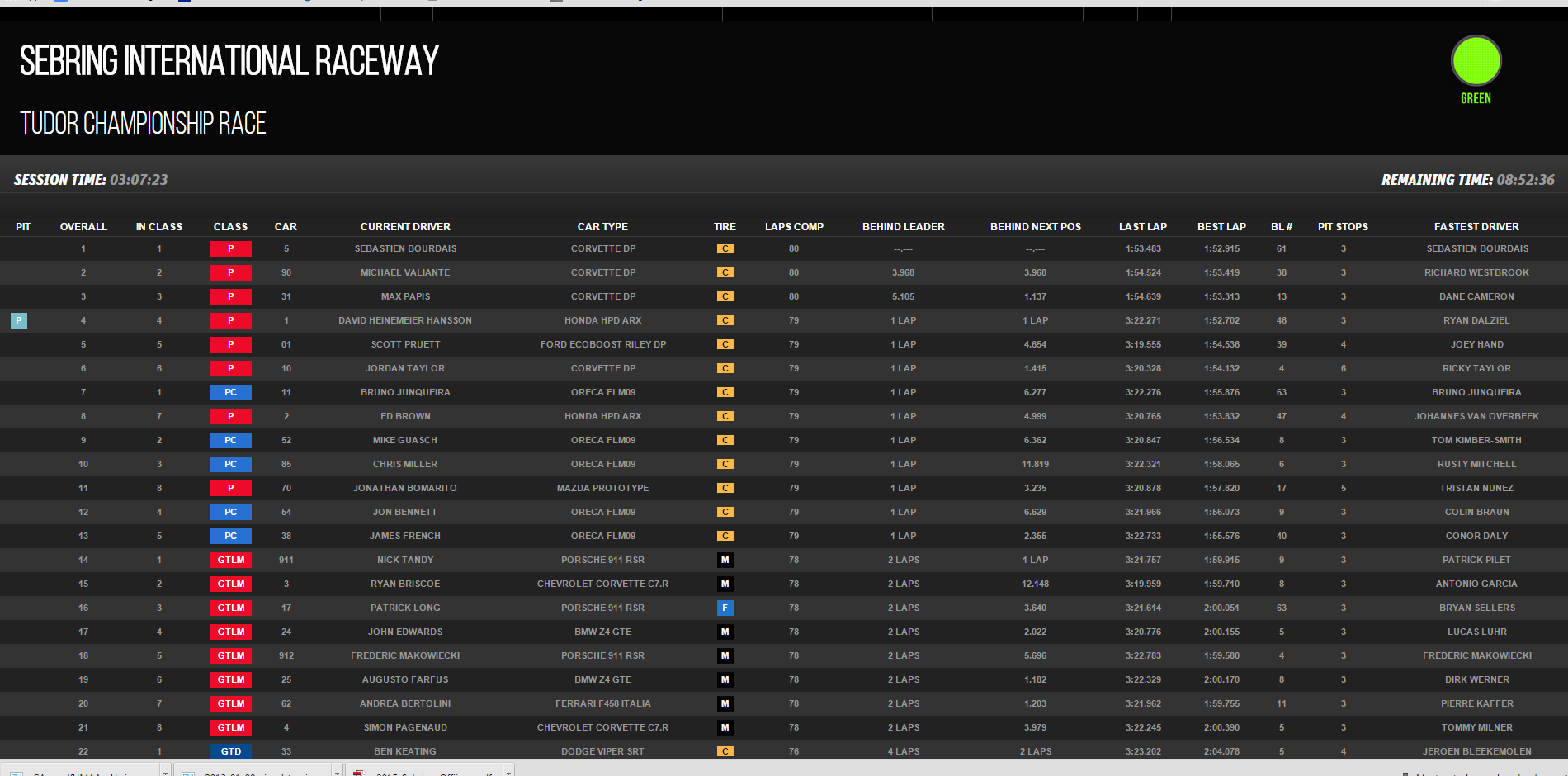
Task: Click the IN CLASS column header
Action: (x=159, y=226)
